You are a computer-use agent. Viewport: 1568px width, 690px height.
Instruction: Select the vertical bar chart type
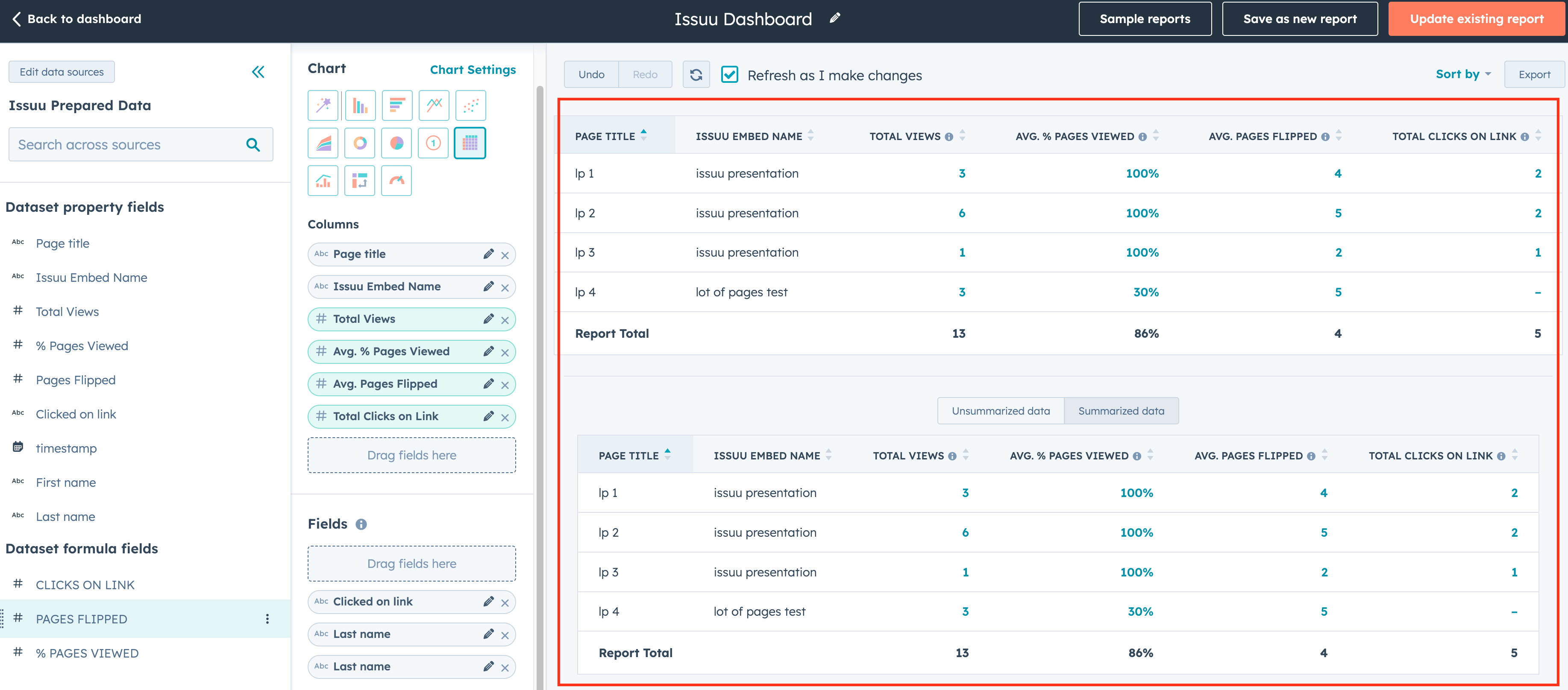[x=360, y=106]
